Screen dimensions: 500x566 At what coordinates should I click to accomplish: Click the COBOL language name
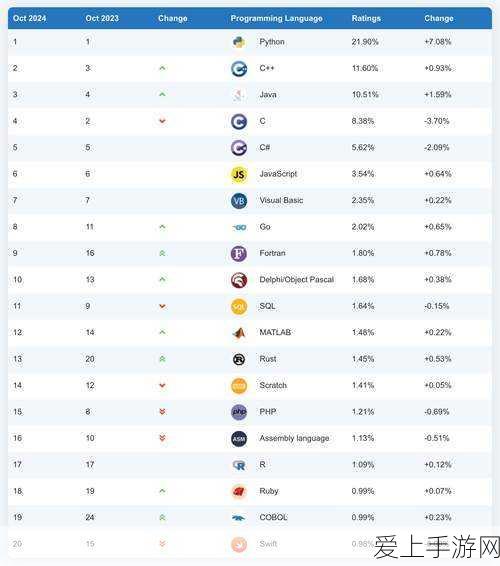273,517
